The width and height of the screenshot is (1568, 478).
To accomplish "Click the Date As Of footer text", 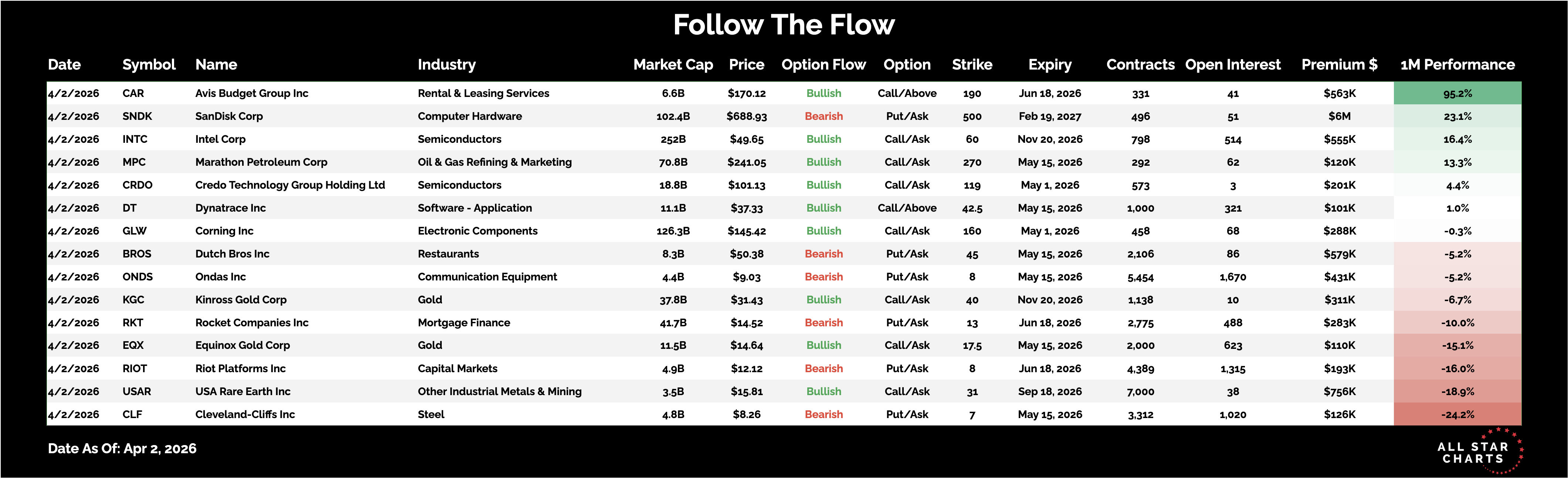I will [x=122, y=449].
